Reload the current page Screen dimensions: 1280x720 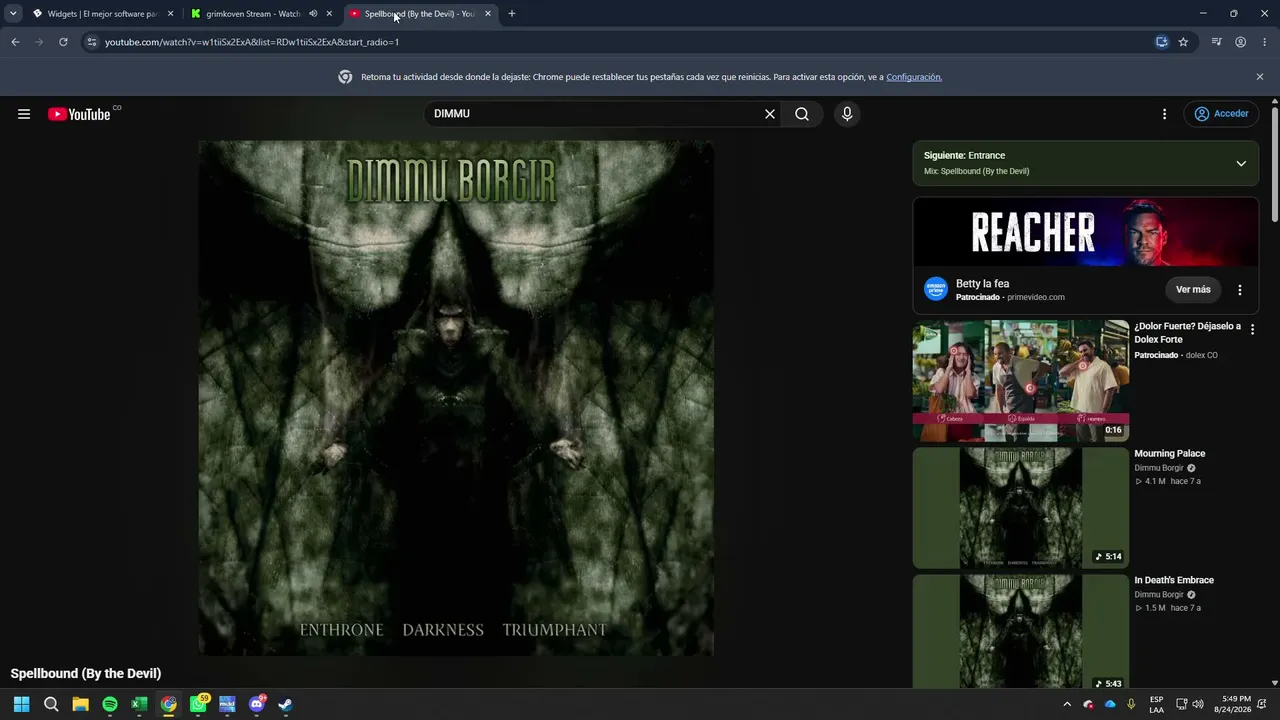point(63,42)
